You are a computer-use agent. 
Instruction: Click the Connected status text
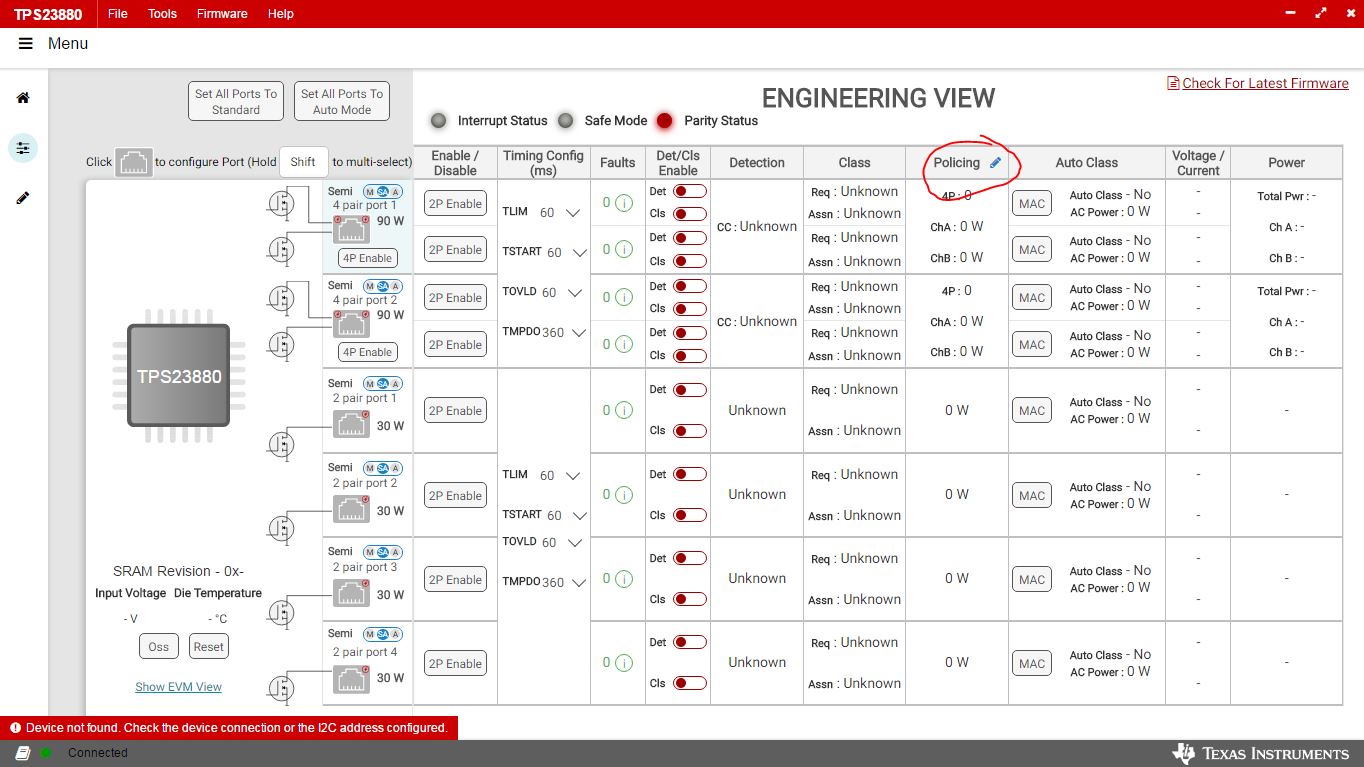[98, 753]
